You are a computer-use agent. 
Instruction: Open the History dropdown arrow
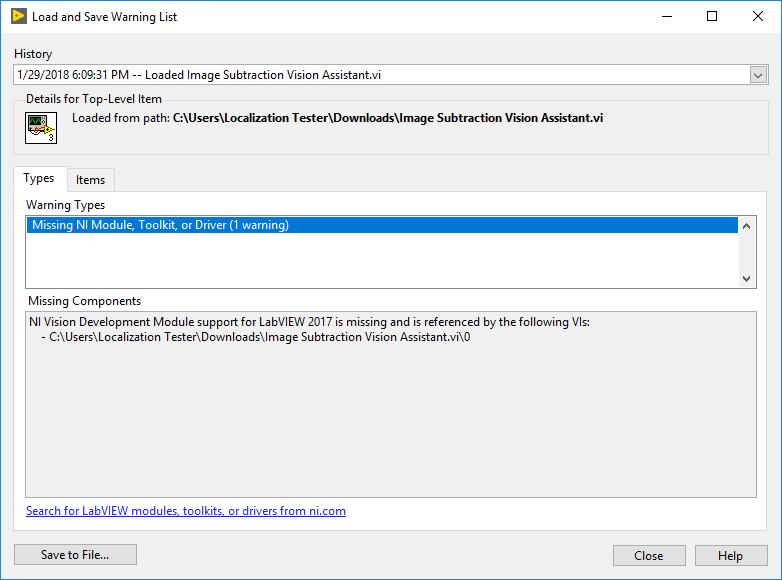[x=758, y=75]
